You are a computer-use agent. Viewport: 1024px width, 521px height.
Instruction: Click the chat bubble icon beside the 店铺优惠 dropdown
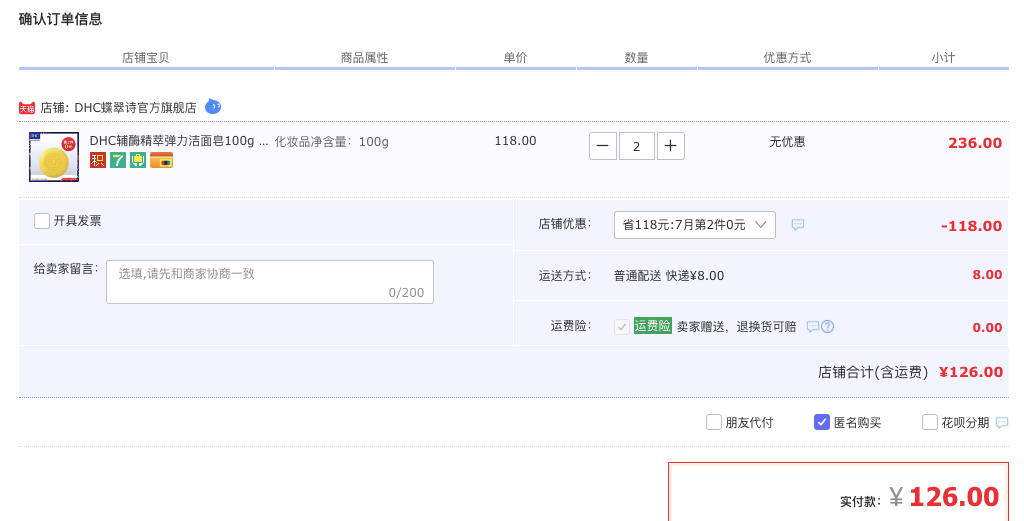(797, 225)
